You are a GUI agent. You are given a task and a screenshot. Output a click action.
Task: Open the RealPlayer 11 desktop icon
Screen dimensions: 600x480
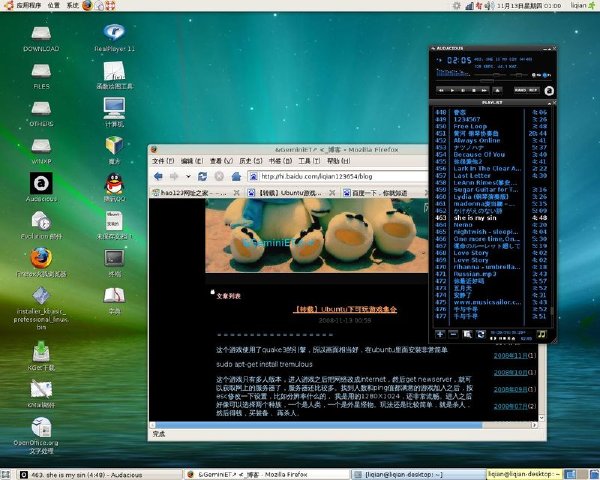click(x=114, y=38)
